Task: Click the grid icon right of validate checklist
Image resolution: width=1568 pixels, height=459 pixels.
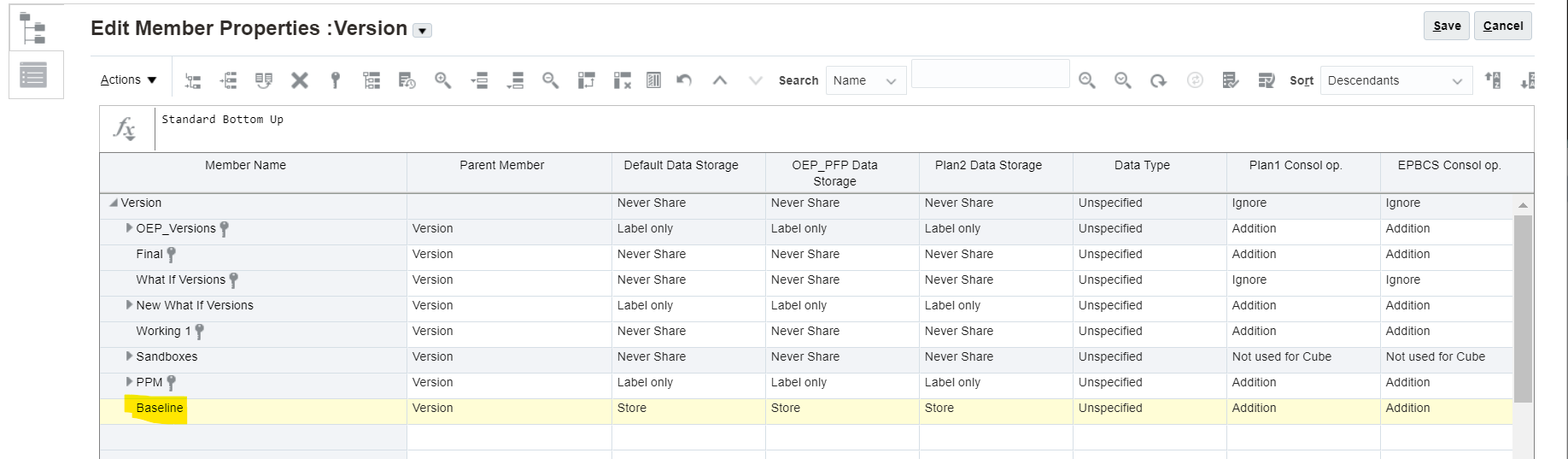Action: [1267, 80]
